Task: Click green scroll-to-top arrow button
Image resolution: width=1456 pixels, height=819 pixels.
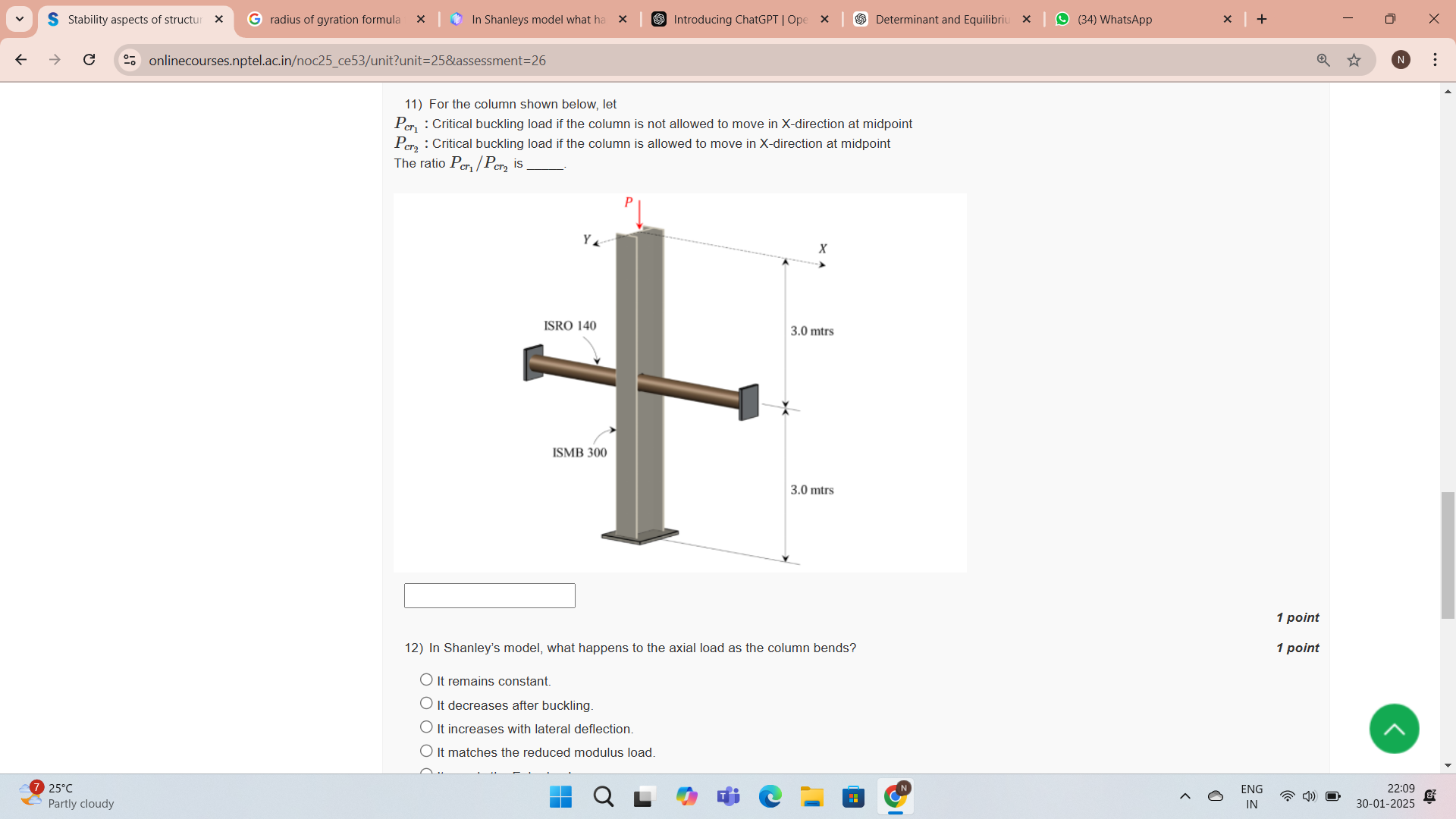Action: [1394, 729]
